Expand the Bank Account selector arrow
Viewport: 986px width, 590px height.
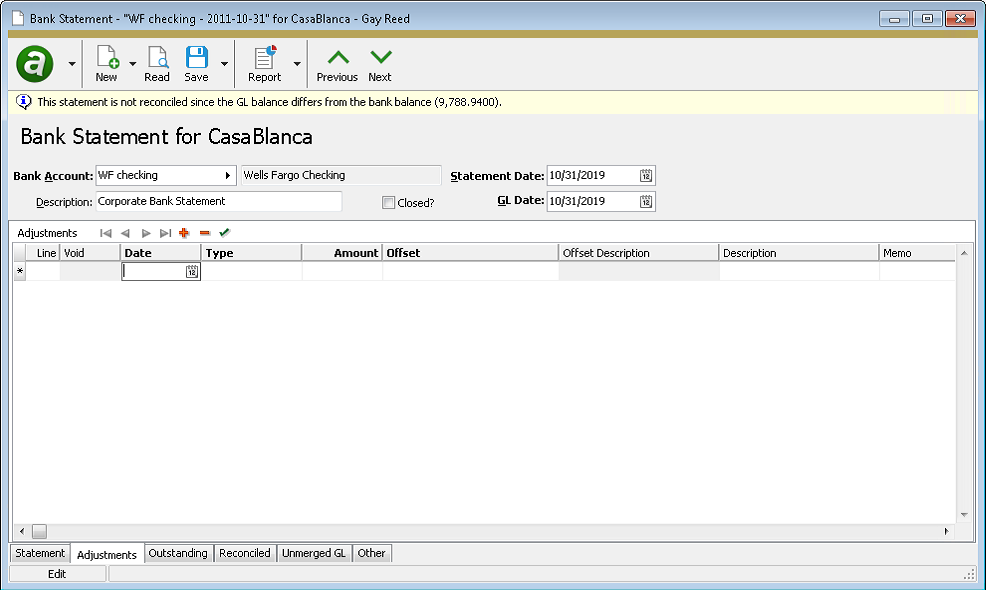(x=226, y=175)
